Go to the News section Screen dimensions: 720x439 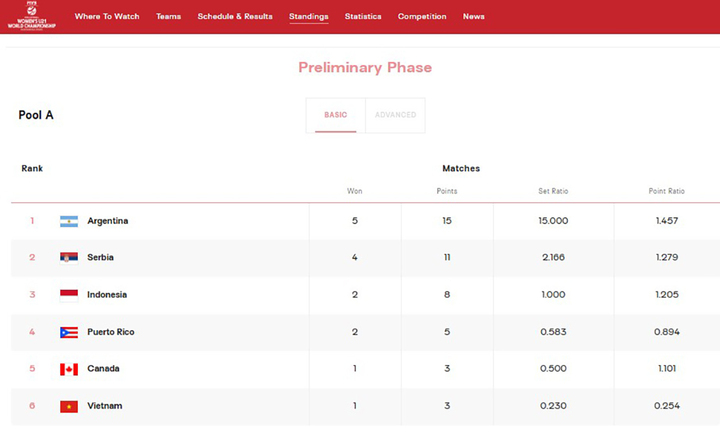coord(474,17)
